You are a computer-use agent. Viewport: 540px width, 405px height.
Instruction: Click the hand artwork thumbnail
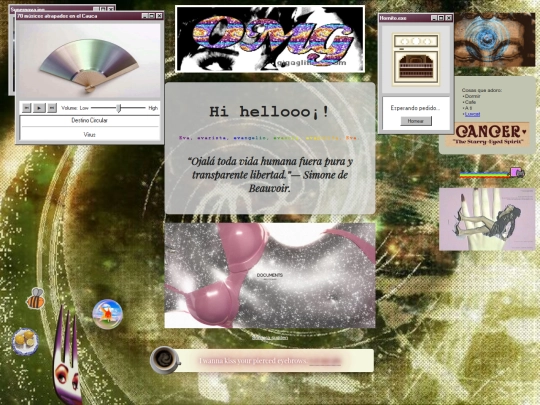point(487,219)
